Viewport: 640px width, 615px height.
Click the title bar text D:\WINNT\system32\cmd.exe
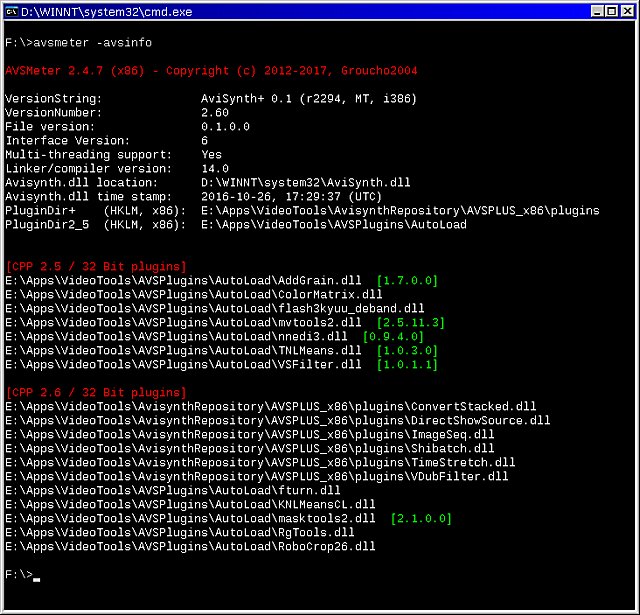[107, 12]
